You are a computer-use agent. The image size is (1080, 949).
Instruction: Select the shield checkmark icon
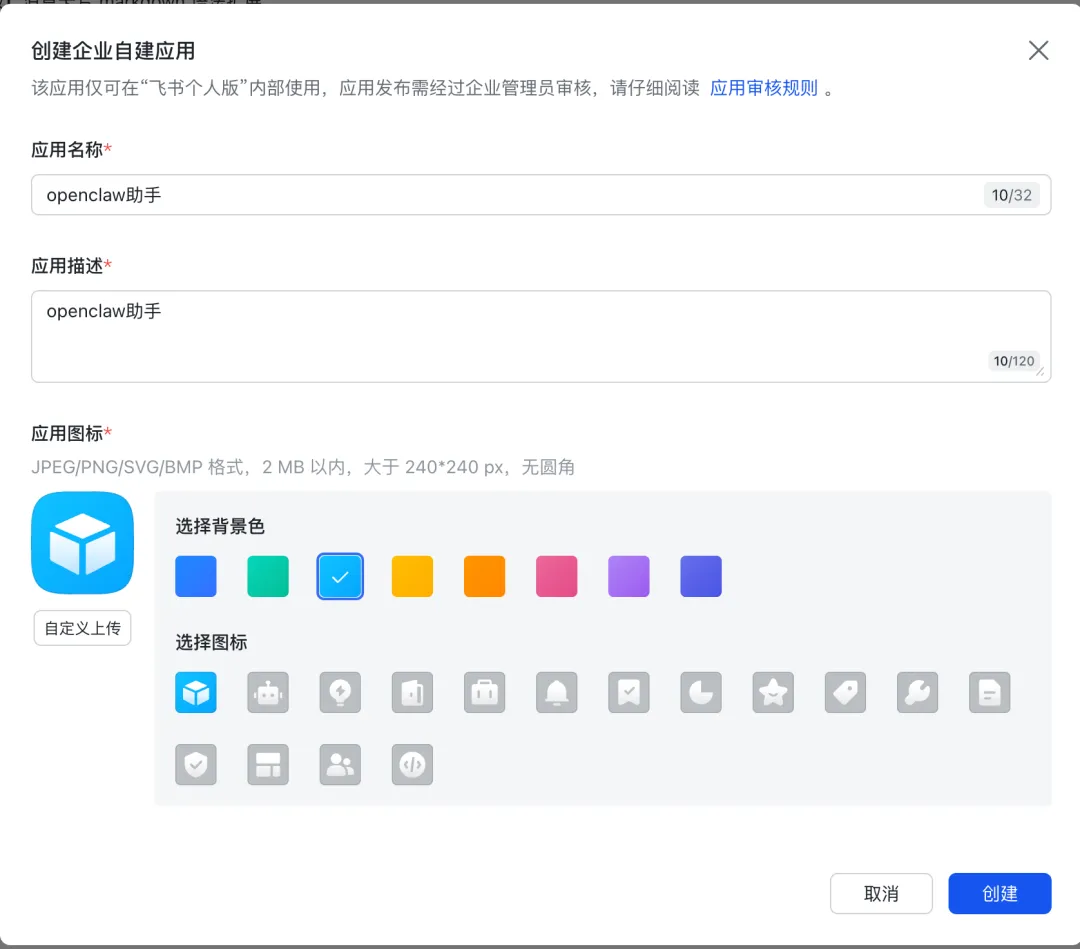pyautogui.click(x=196, y=764)
